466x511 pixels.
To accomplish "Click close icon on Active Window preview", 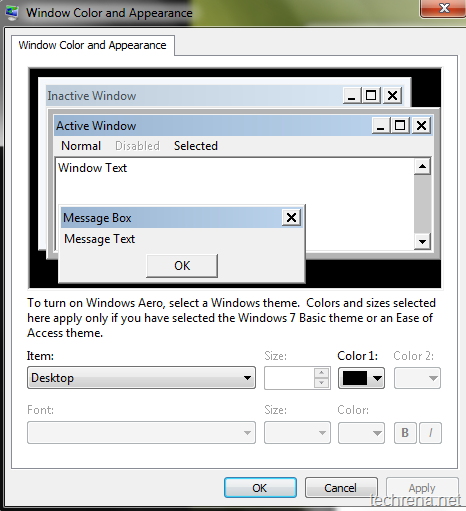I will (422, 126).
